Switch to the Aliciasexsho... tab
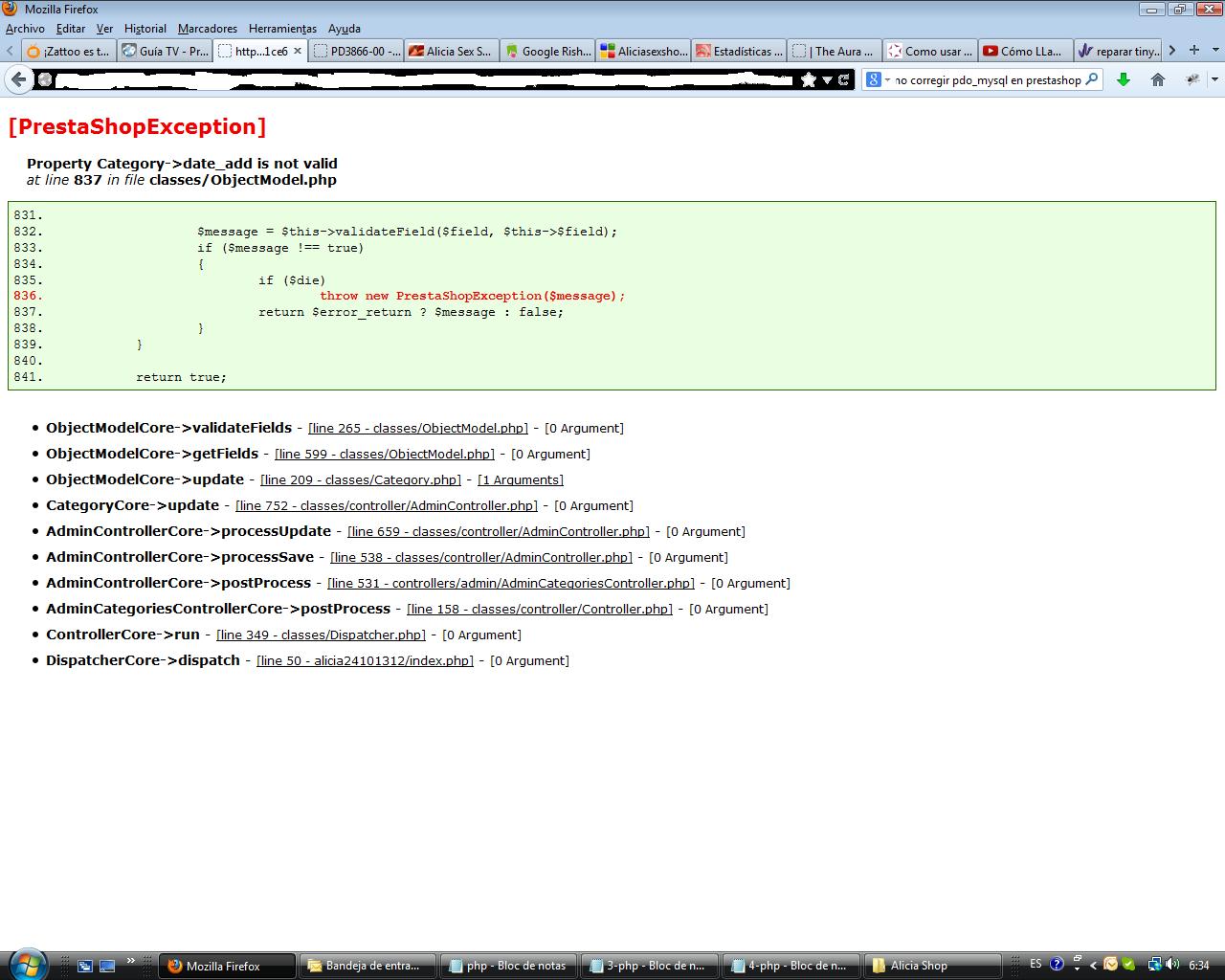The height and width of the screenshot is (980, 1225). click(x=643, y=51)
